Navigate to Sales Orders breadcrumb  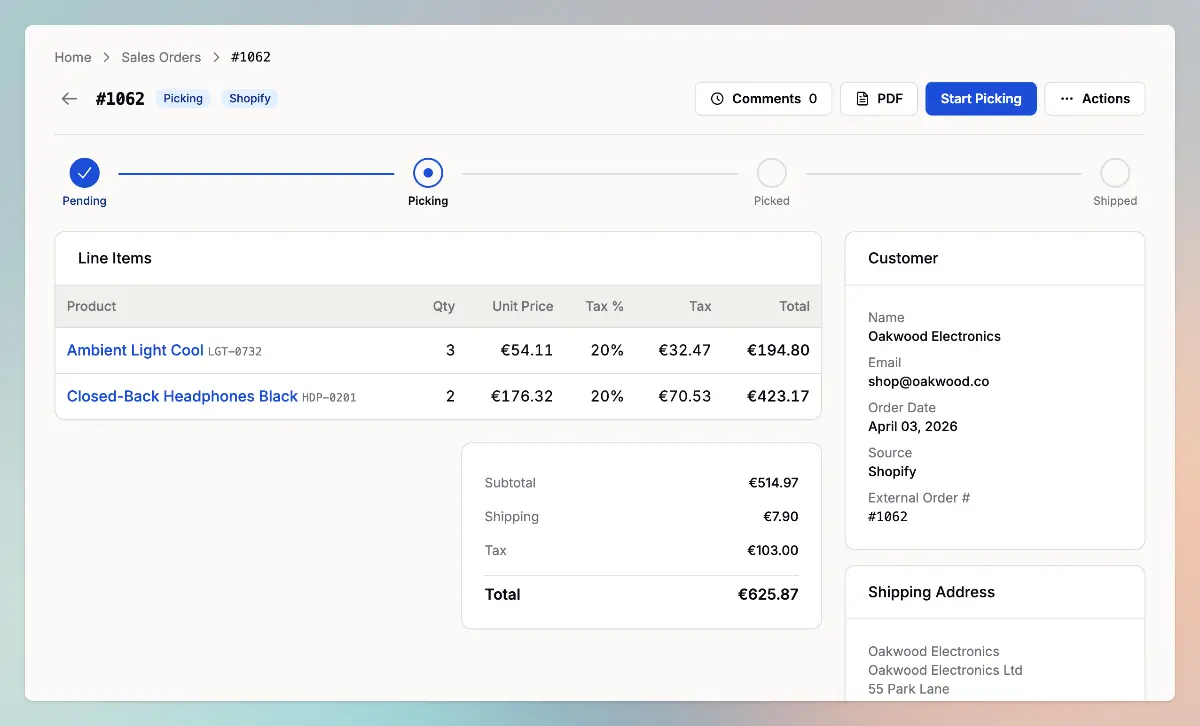pos(161,57)
